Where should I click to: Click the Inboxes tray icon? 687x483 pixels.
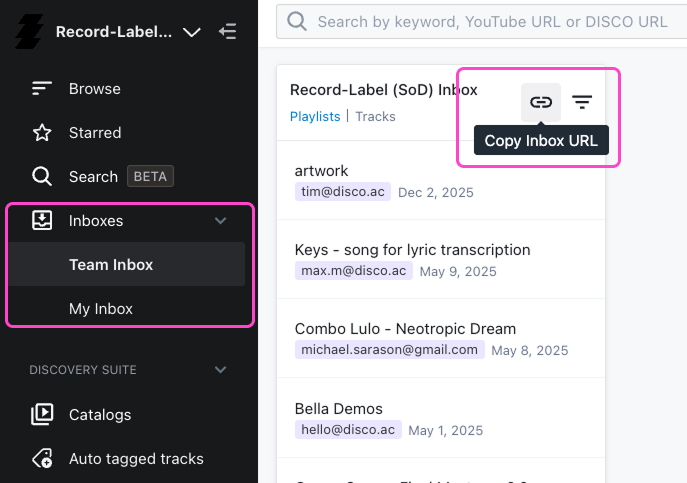coord(42,220)
